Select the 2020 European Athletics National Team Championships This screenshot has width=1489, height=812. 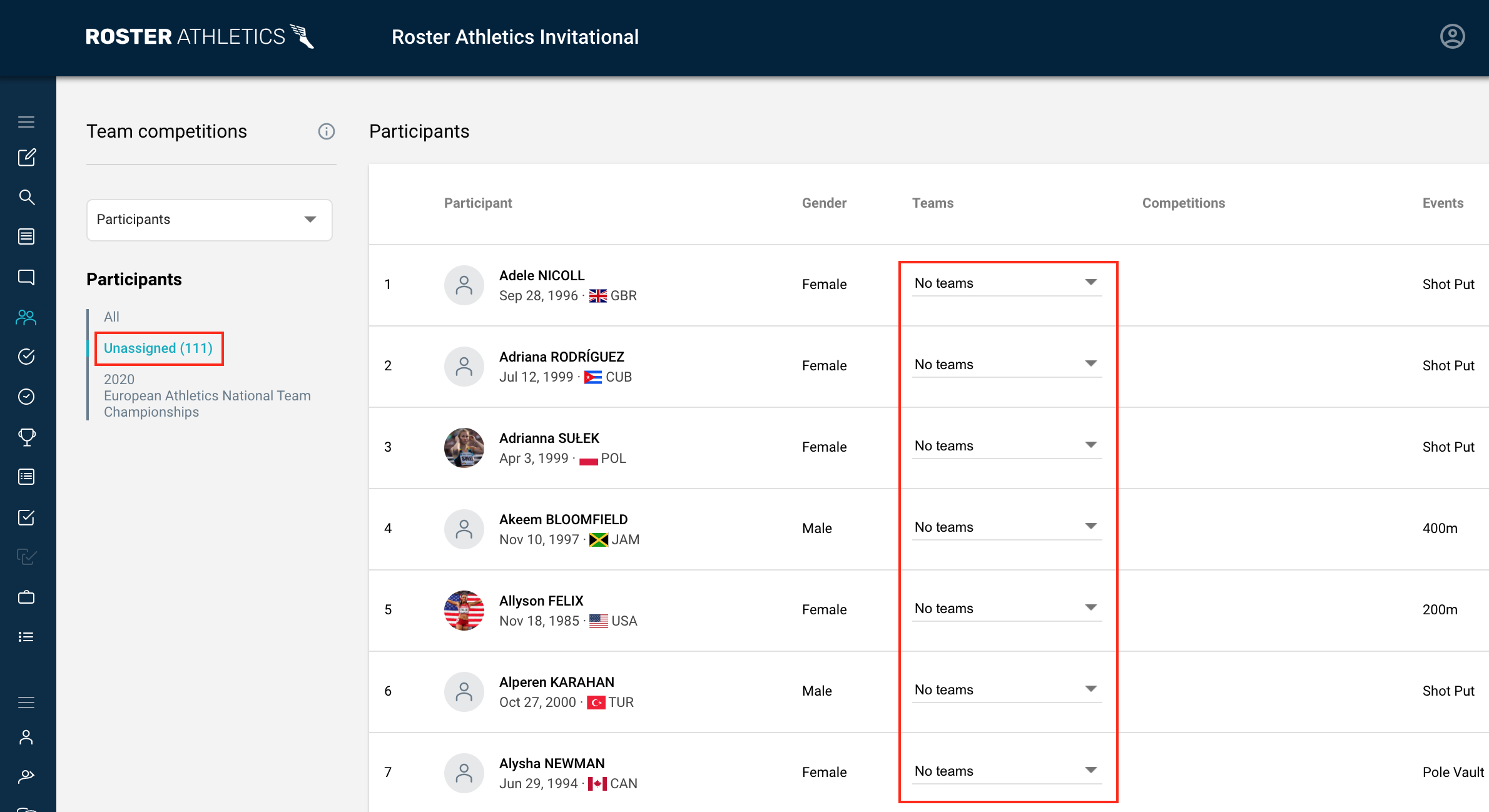[207, 395]
